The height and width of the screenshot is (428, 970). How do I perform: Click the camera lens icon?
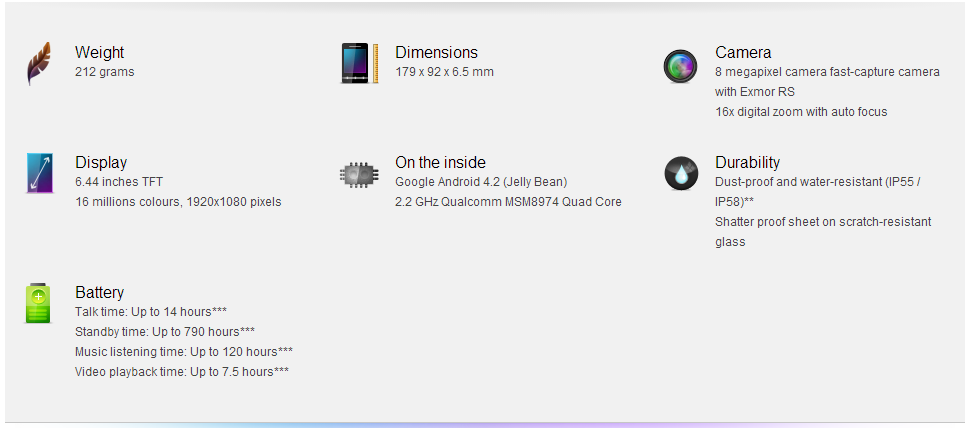pos(680,67)
